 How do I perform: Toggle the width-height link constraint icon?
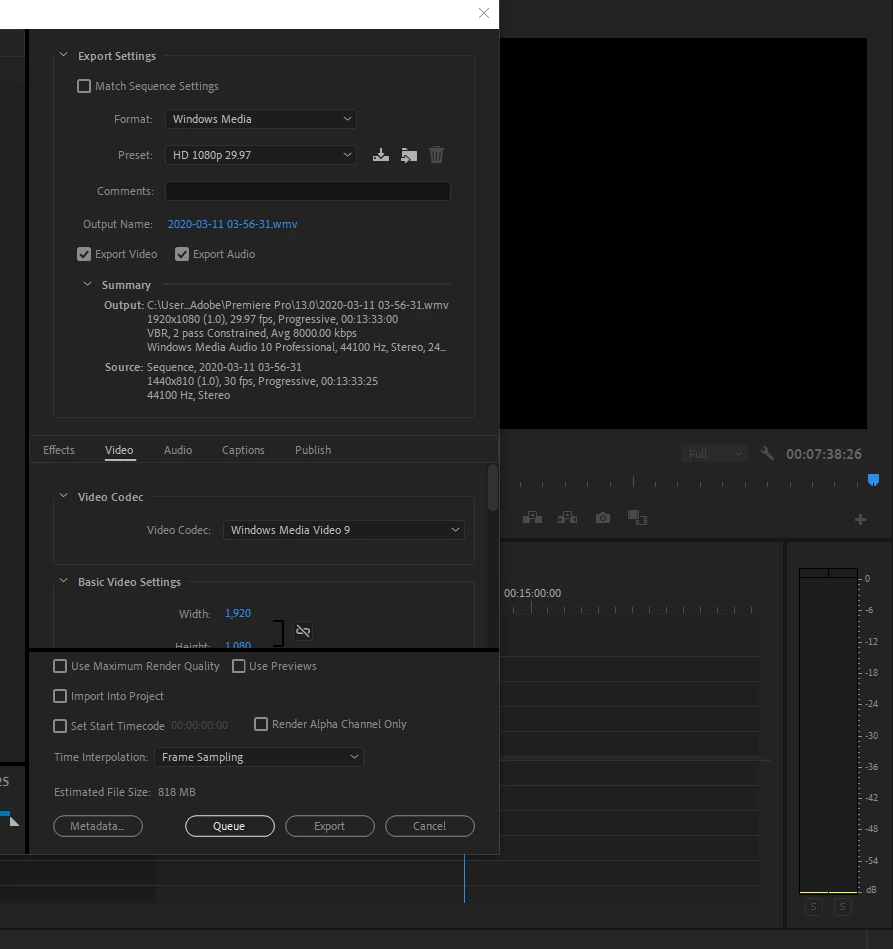303,631
